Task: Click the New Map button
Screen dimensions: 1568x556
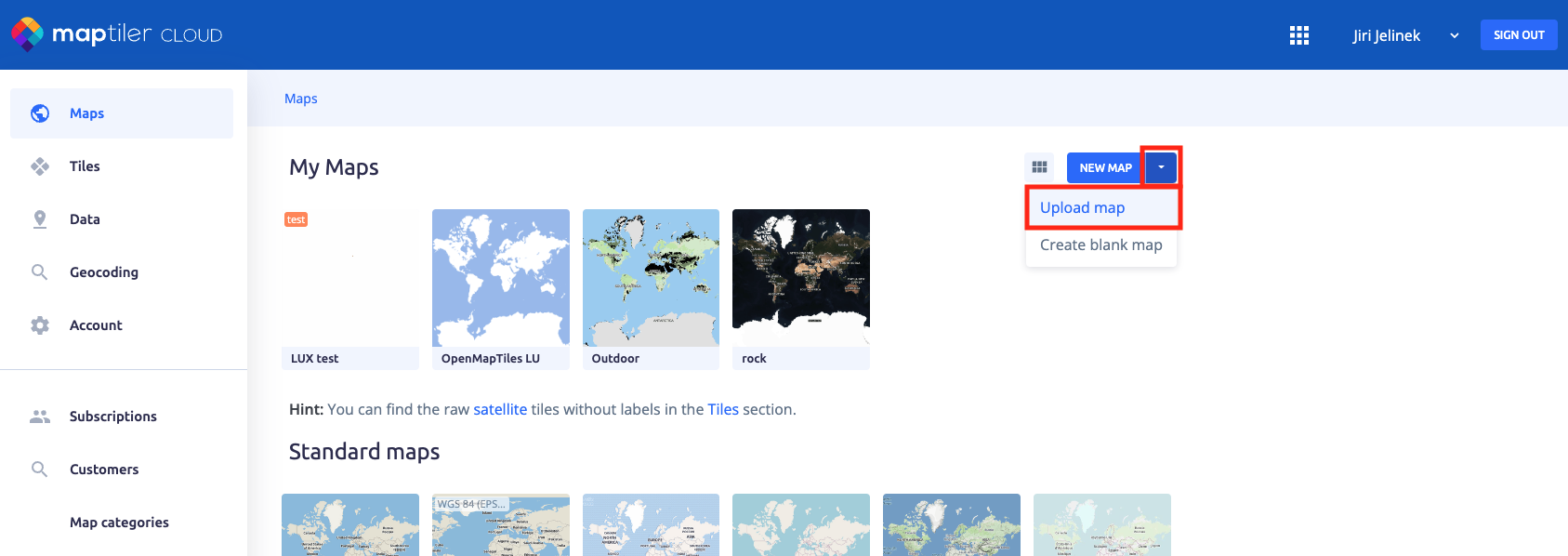Action: [1104, 167]
